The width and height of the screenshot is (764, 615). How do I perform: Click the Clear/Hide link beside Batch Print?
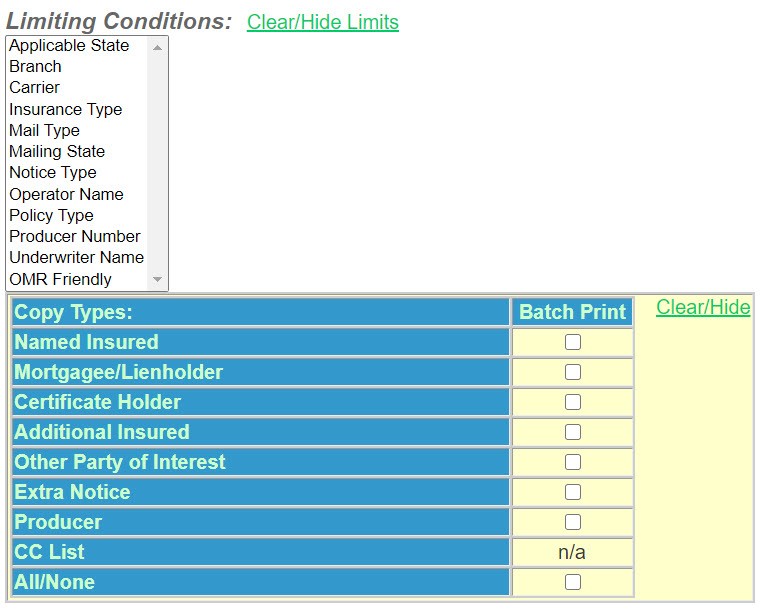[703, 307]
